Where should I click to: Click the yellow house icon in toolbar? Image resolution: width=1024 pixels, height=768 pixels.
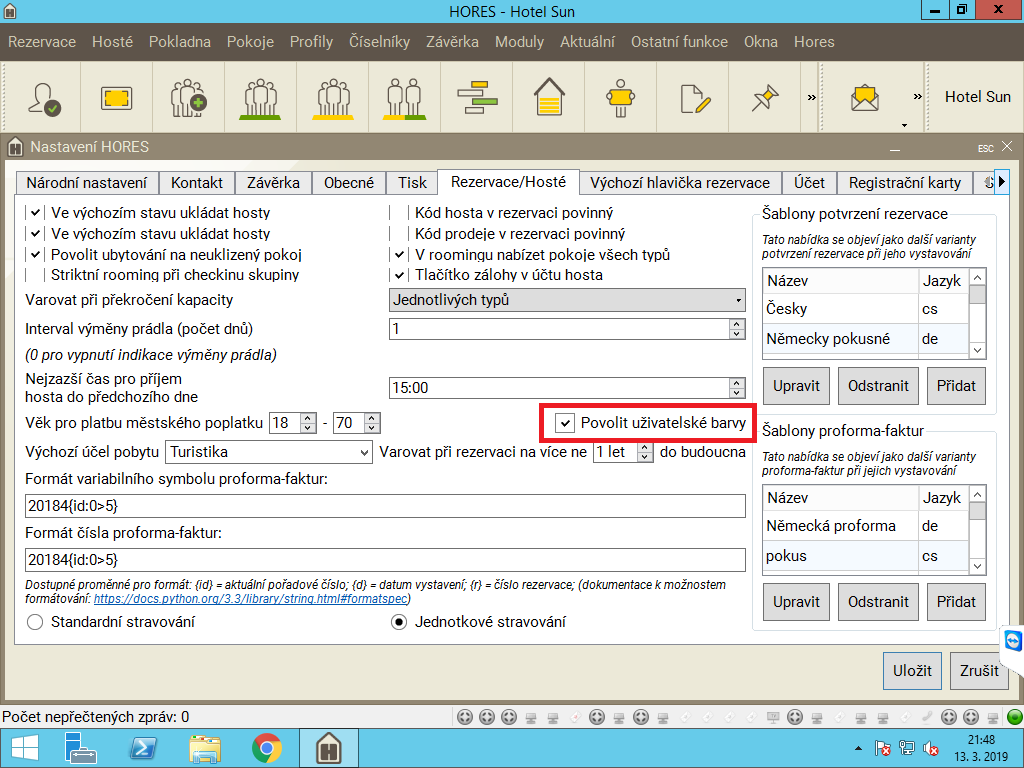548,98
